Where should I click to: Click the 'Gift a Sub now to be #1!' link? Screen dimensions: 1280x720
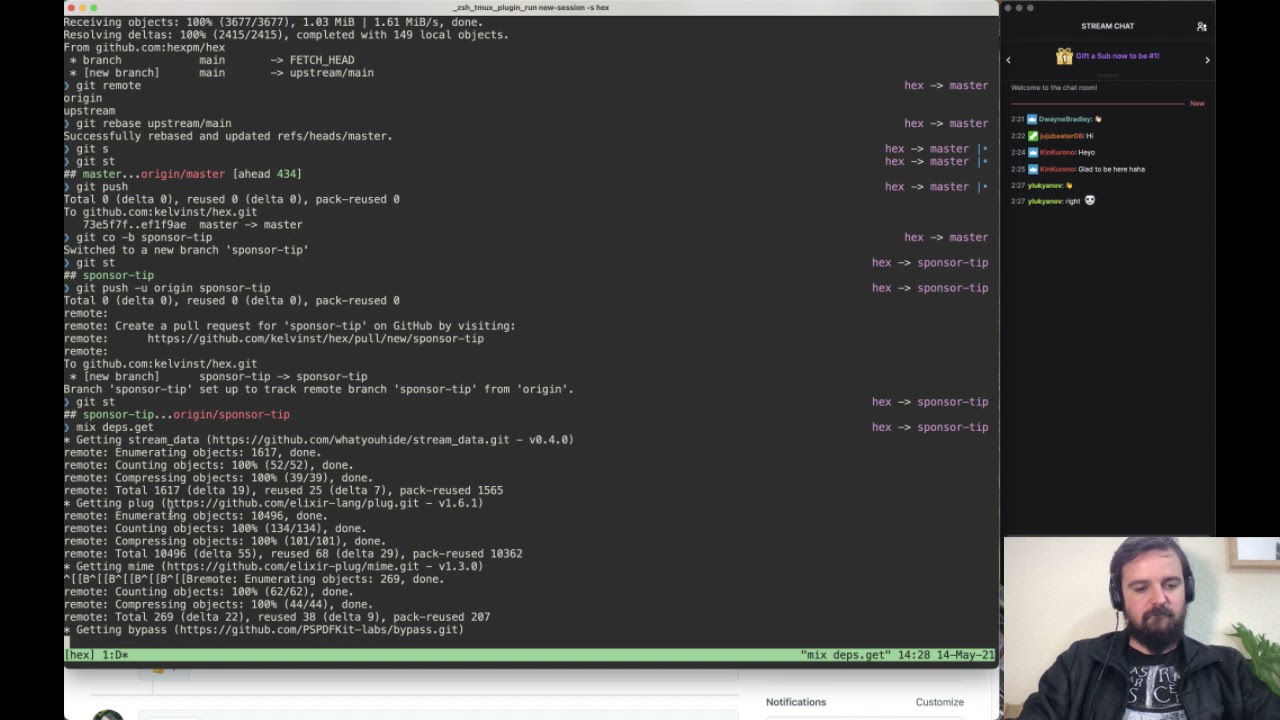click(1118, 56)
